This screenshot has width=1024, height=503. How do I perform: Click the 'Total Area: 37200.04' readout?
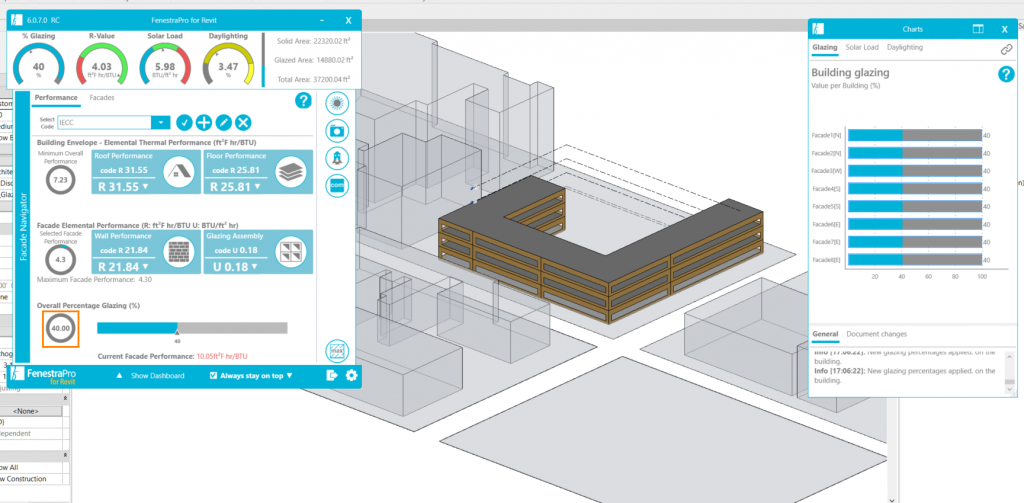point(315,78)
